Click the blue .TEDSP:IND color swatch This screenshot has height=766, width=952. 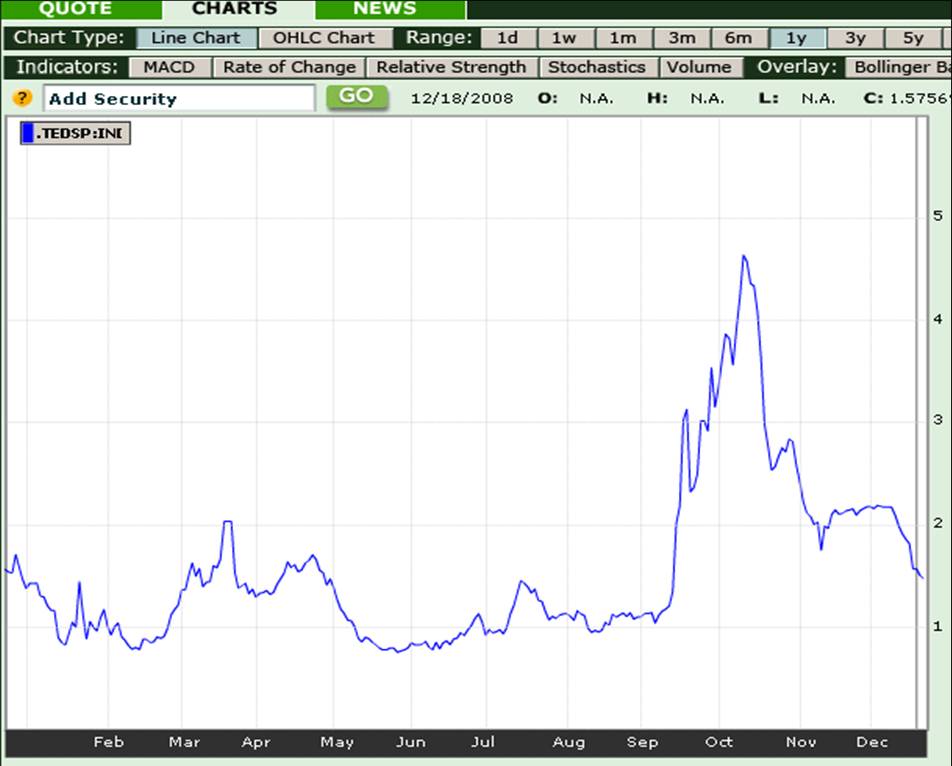(x=27, y=133)
